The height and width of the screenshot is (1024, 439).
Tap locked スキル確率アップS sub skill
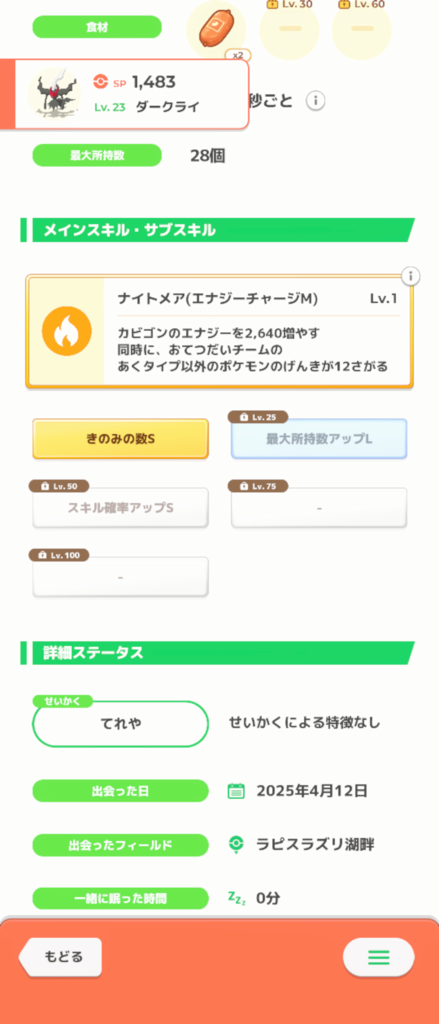(121, 507)
